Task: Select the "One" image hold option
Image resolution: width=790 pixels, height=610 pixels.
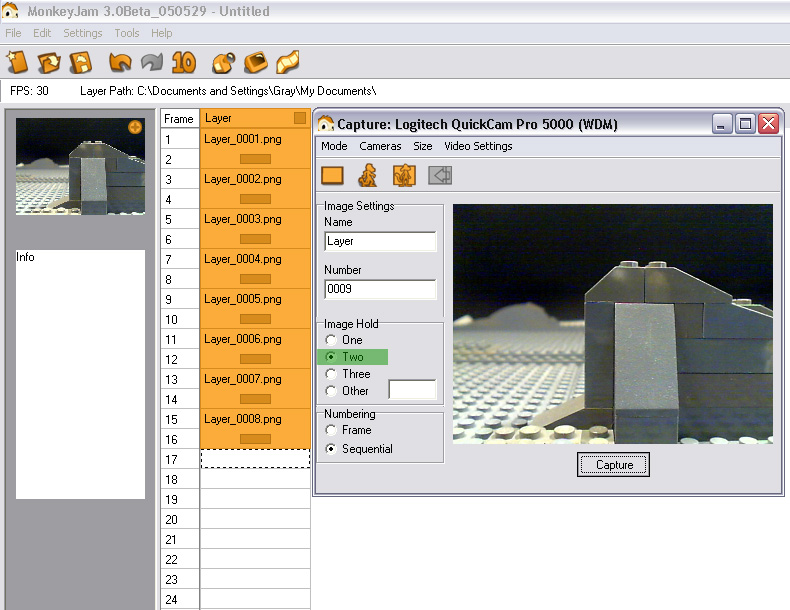Action: tap(331, 340)
